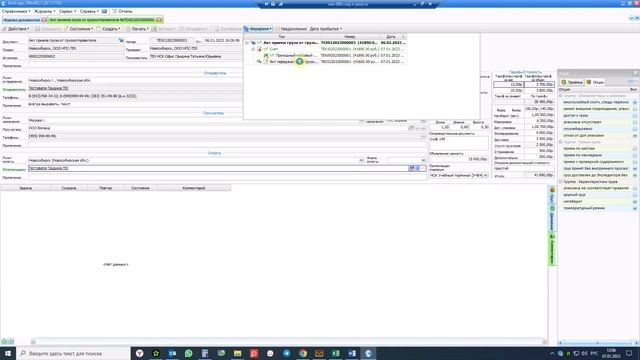Toggle температурный режим checkbox
This screenshot has width=640, height=360.
[635, 208]
